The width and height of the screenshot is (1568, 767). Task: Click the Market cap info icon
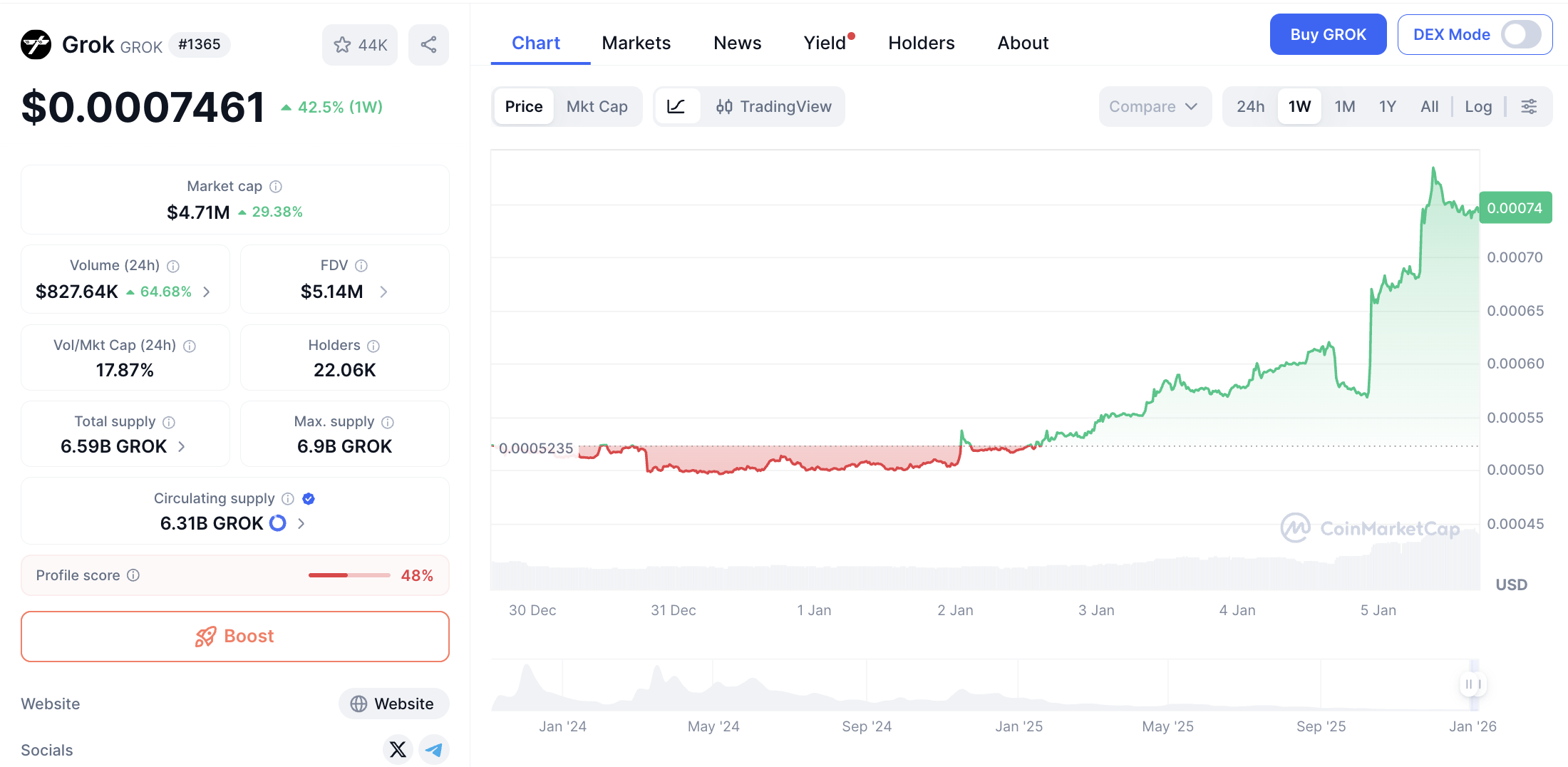tap(276, 187)
